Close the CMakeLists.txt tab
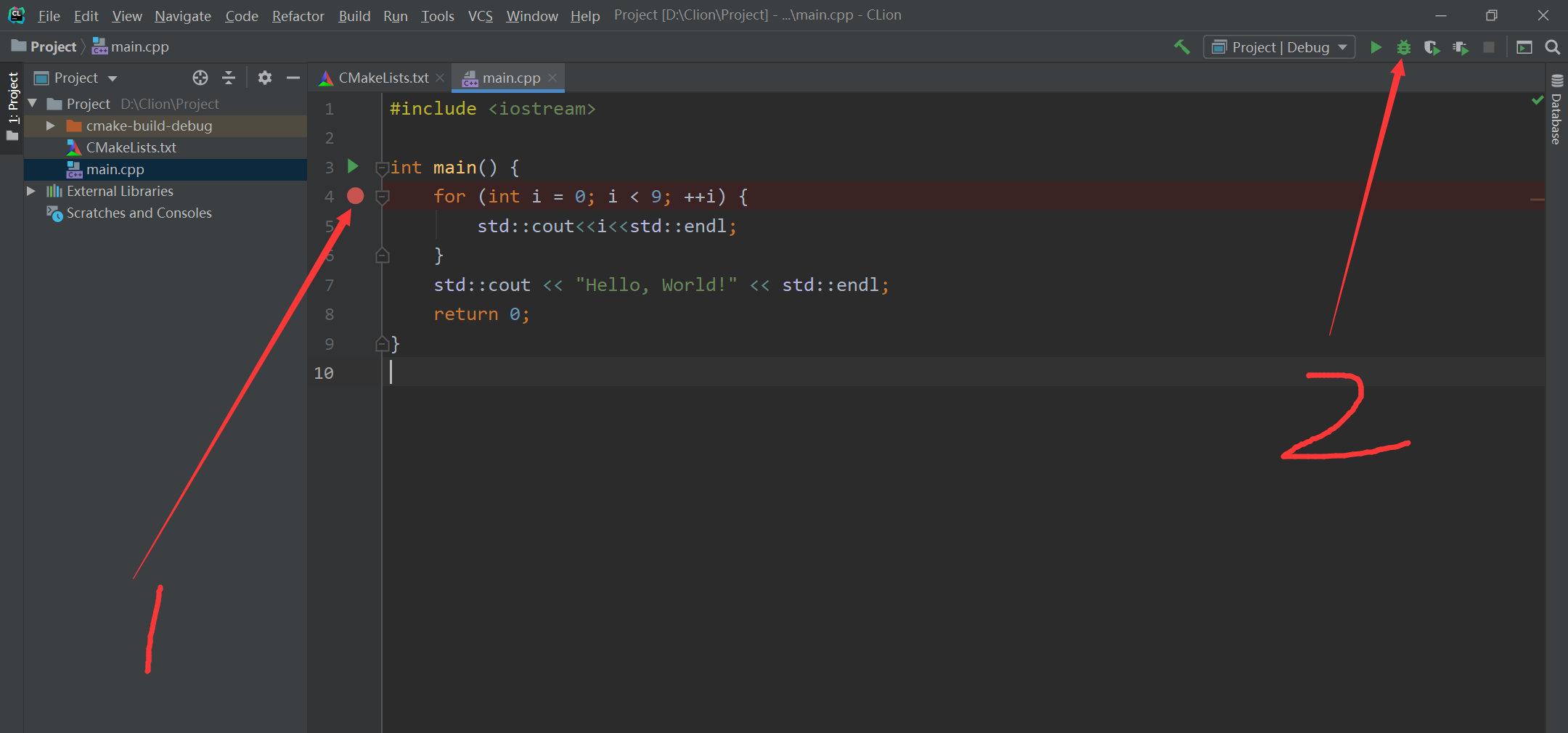Screen dimensions: 1568x733 click(440, 78)
